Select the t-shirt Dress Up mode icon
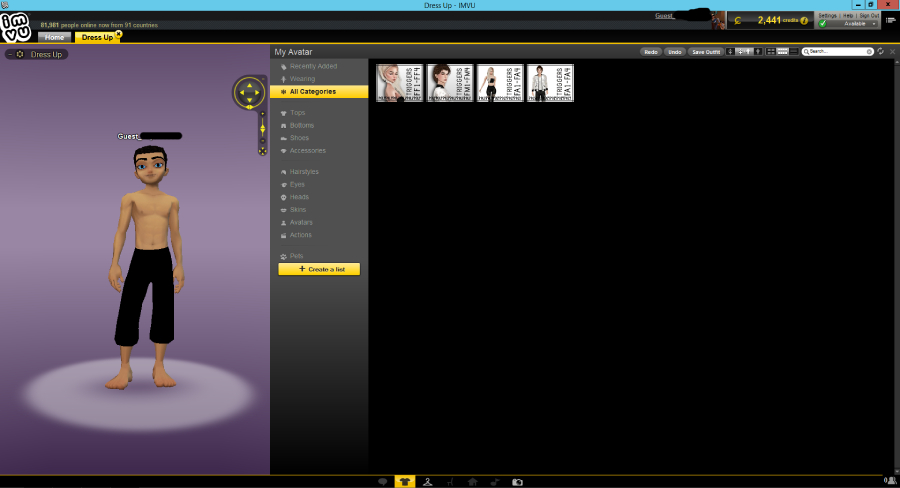900x488 pixels. pyautogui.click(x=405, y=482)
